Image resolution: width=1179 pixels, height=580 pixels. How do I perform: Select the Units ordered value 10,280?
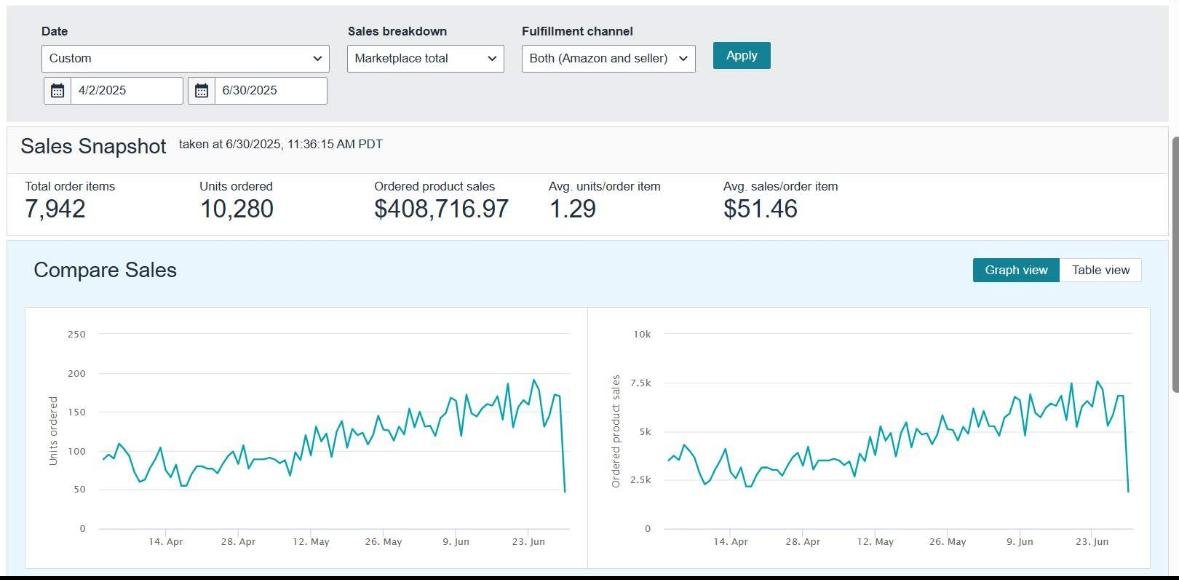click(x=236, y=209)
